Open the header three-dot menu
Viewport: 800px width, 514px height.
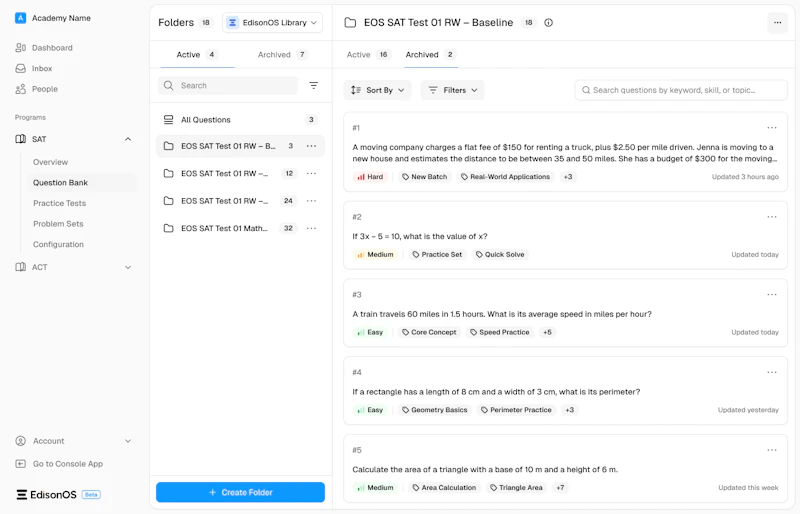(778, 23)
